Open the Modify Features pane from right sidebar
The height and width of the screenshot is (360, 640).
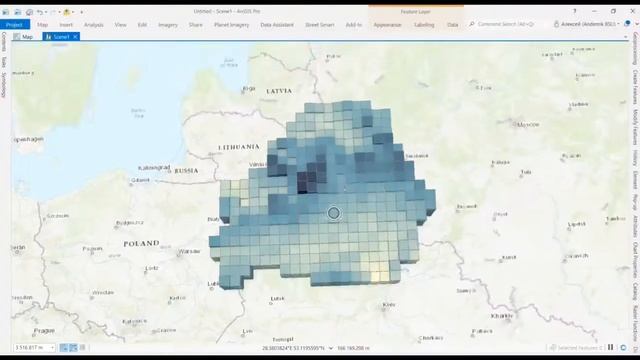[x=635, y=127]
